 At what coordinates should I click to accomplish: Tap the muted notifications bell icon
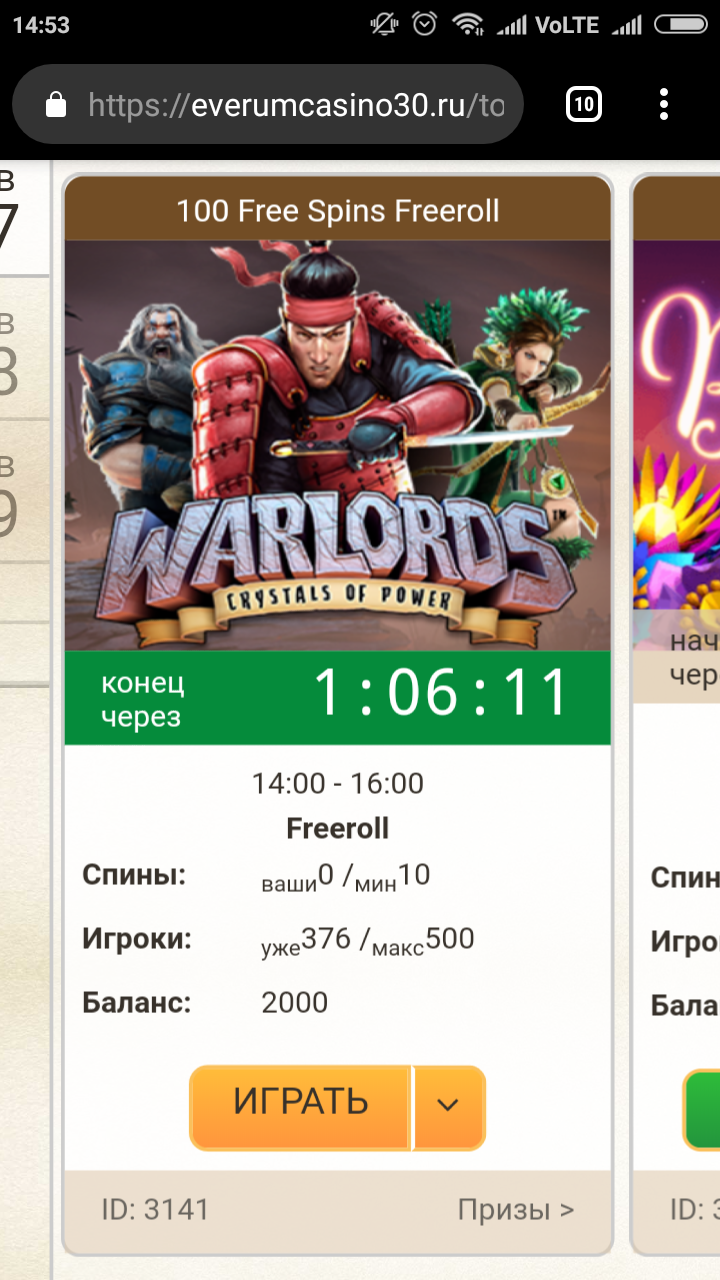(384, 25)
